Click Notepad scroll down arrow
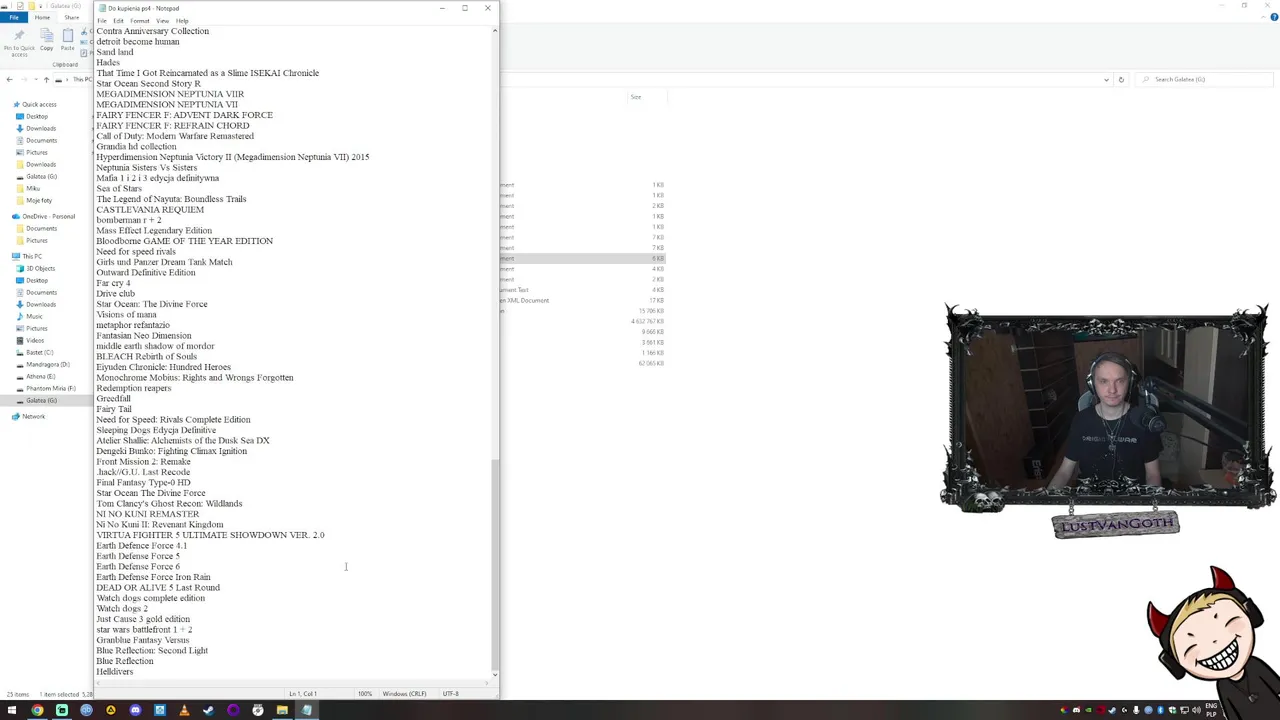The width and height of the screenshot is (1280, 720). tap(495, 675)
